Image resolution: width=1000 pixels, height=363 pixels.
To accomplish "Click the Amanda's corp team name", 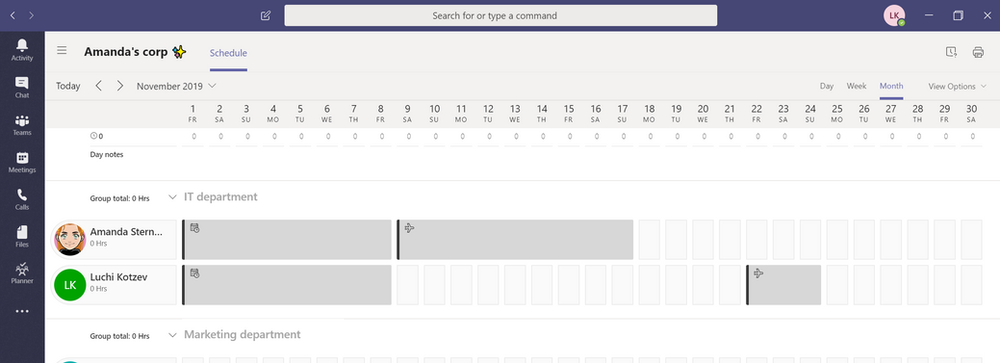I will (x=126, y=52).
